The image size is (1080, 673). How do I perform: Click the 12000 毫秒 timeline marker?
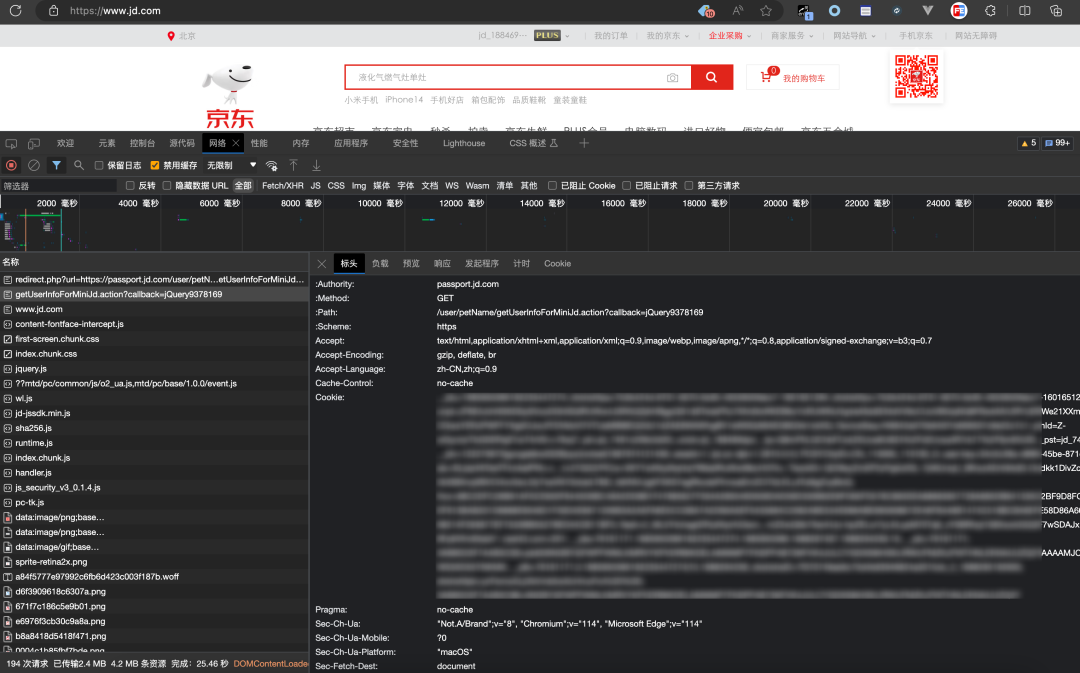(x=461, y=203)
